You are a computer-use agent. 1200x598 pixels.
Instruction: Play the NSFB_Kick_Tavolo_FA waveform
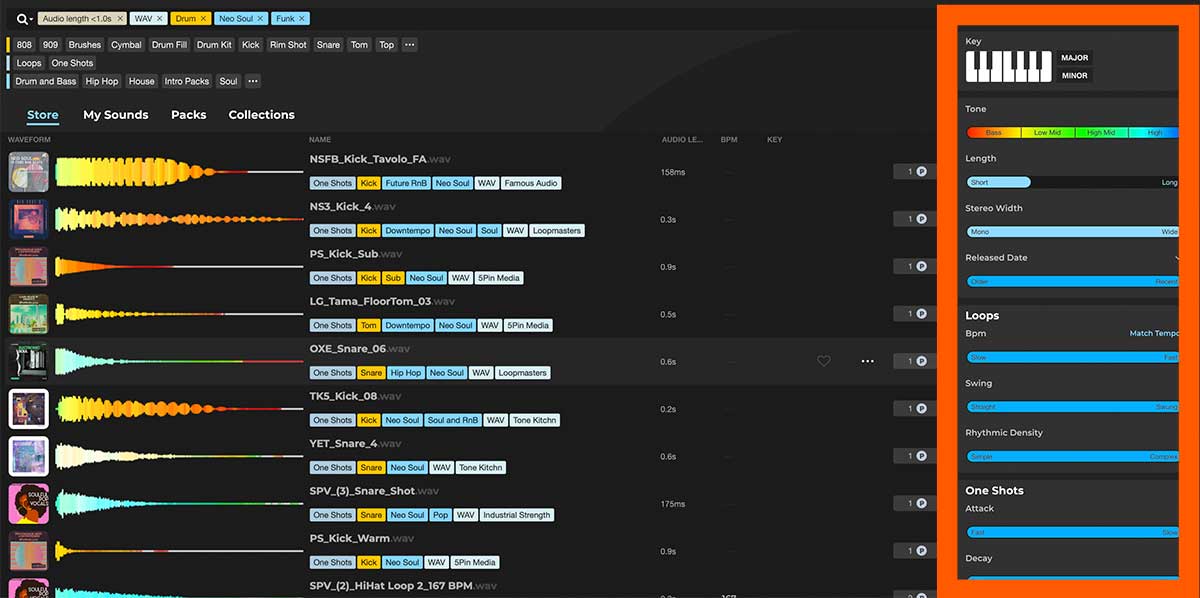coord(180,170)
